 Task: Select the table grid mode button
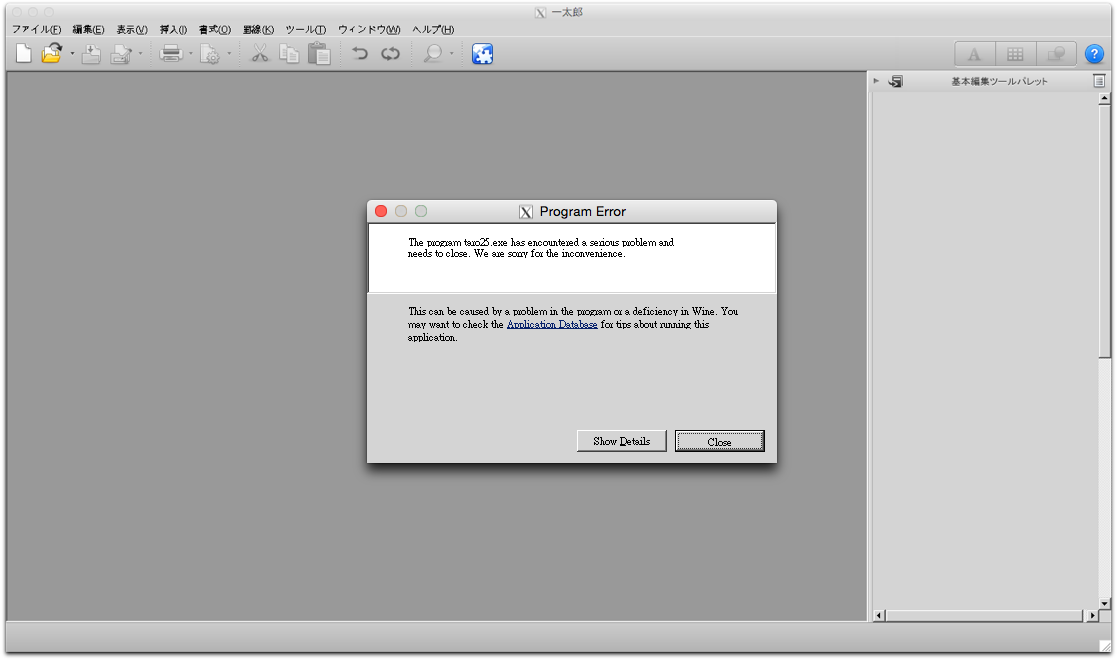pyautogui.click(x=1015, y=54)
